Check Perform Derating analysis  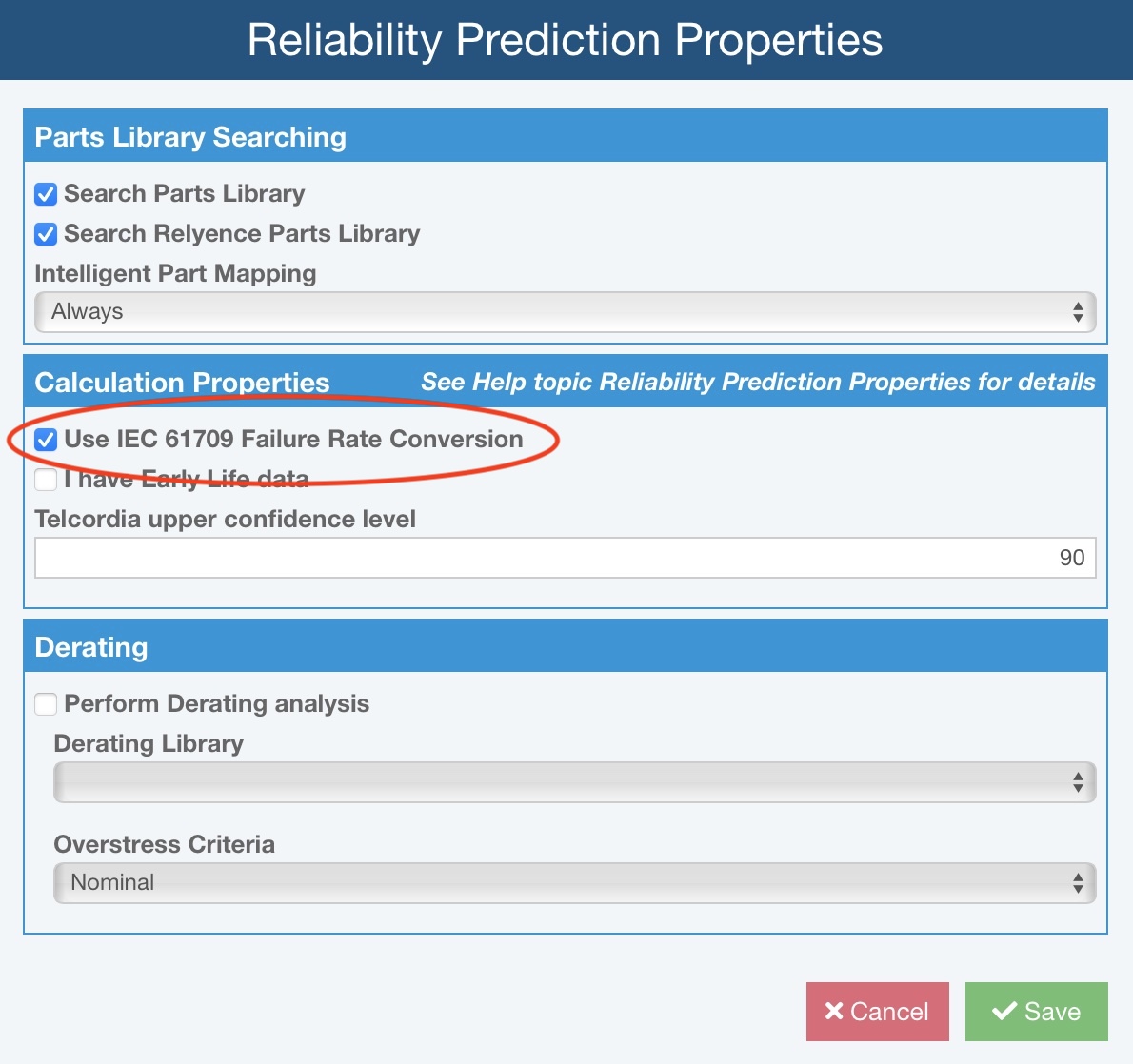45,704
